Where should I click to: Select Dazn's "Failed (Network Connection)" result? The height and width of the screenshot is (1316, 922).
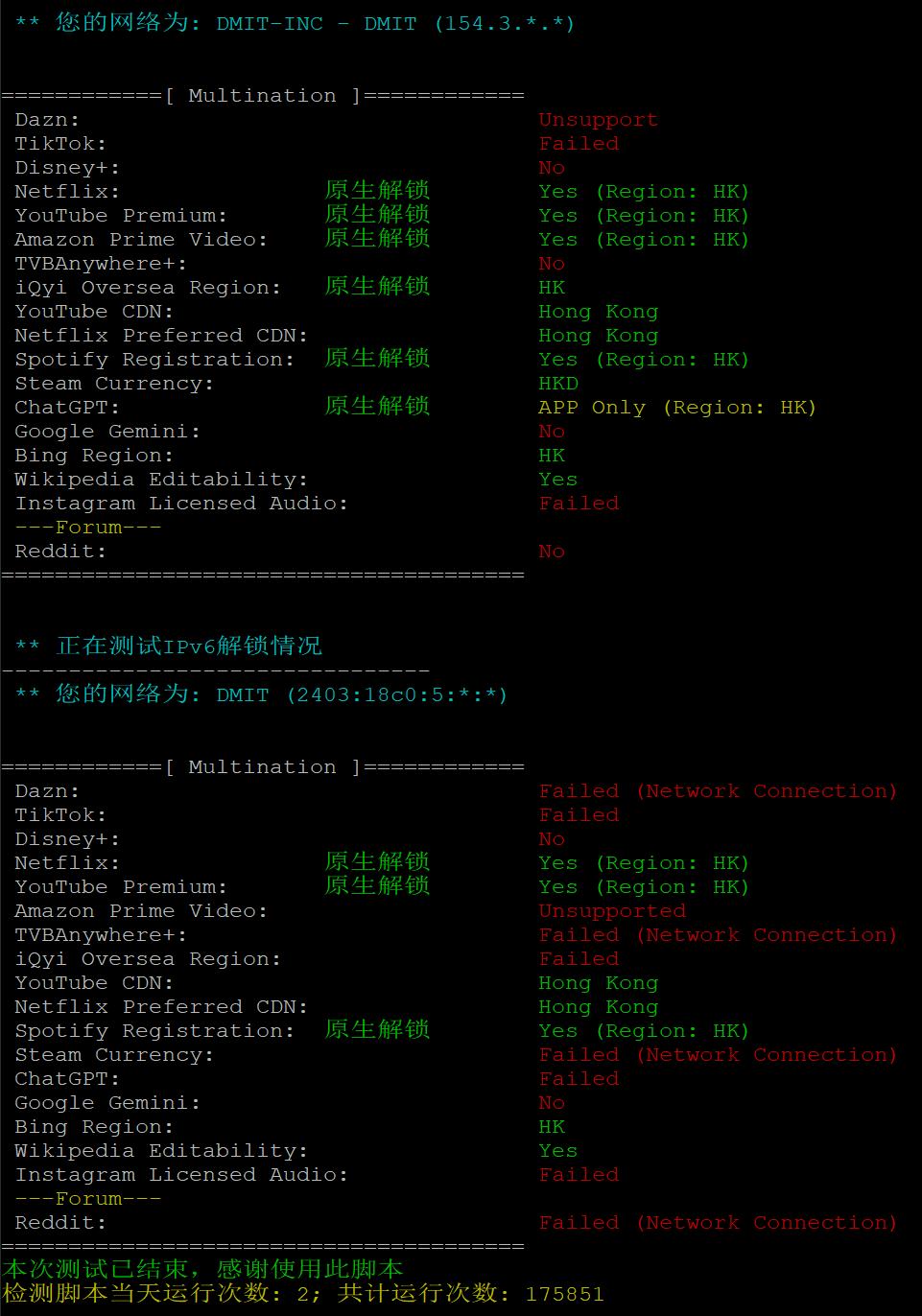(x=718, y=791)
